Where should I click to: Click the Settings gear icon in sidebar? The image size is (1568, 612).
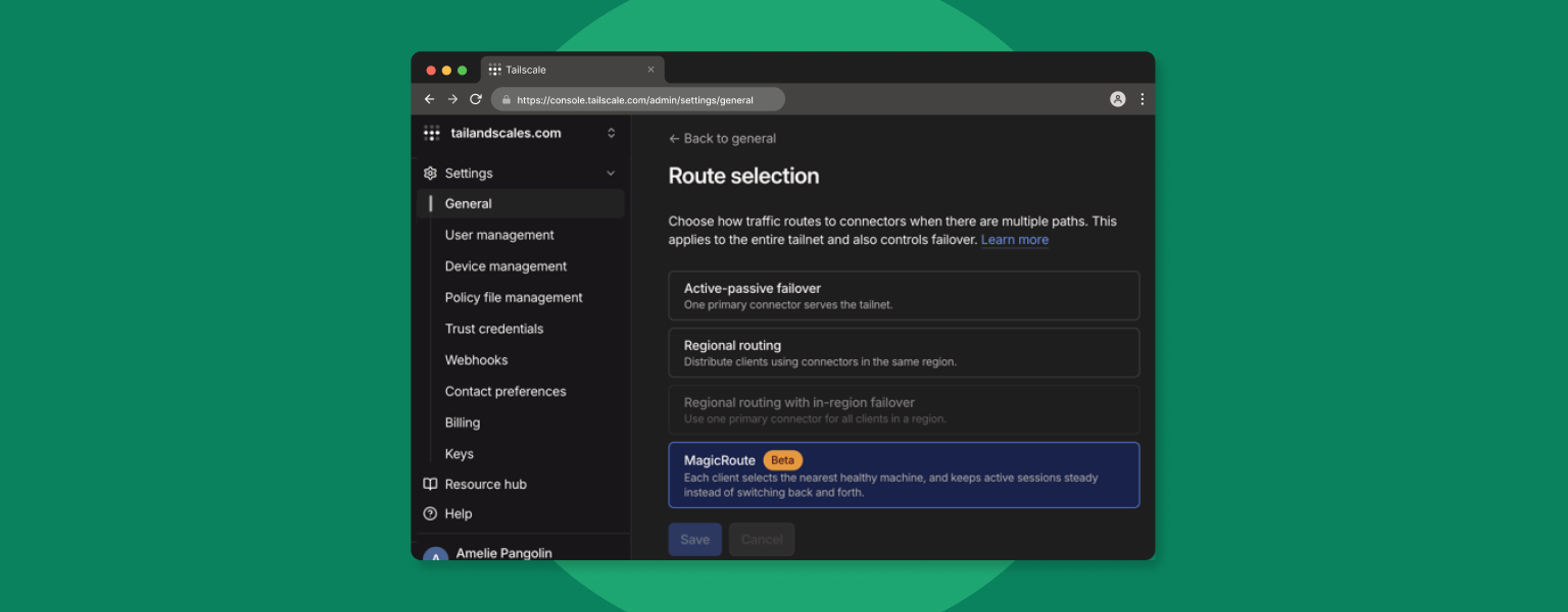[430, 173]
